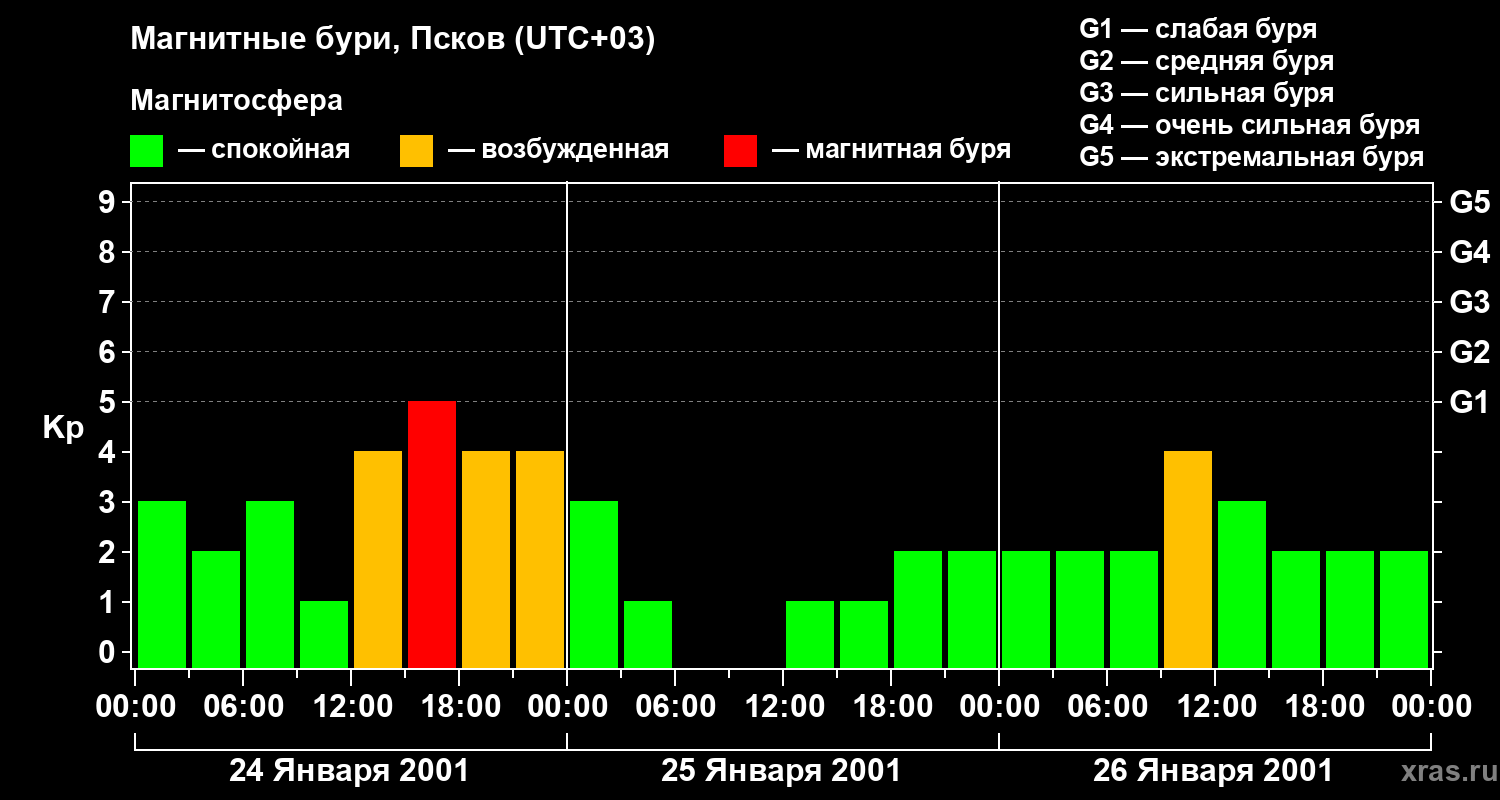This screenshot has height=800, width=1500.
Task: Click the 'Kp' axis label
Action: (x=63, y=428)
